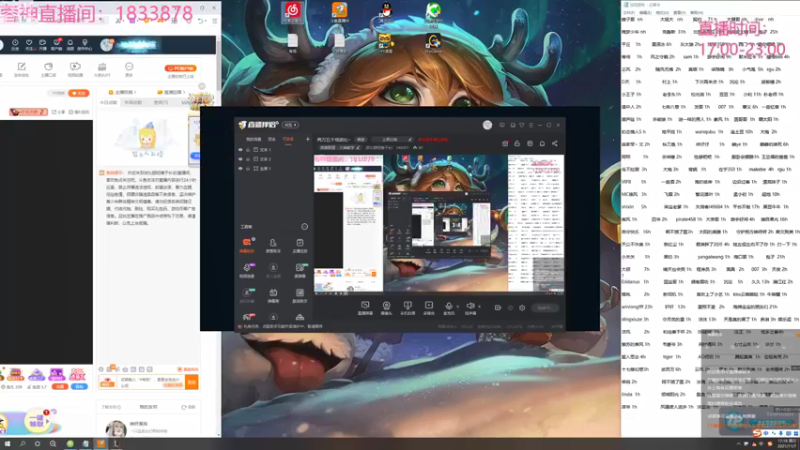
Task: Open the 主播投稿 link in browser
Action: click(123, 92)
